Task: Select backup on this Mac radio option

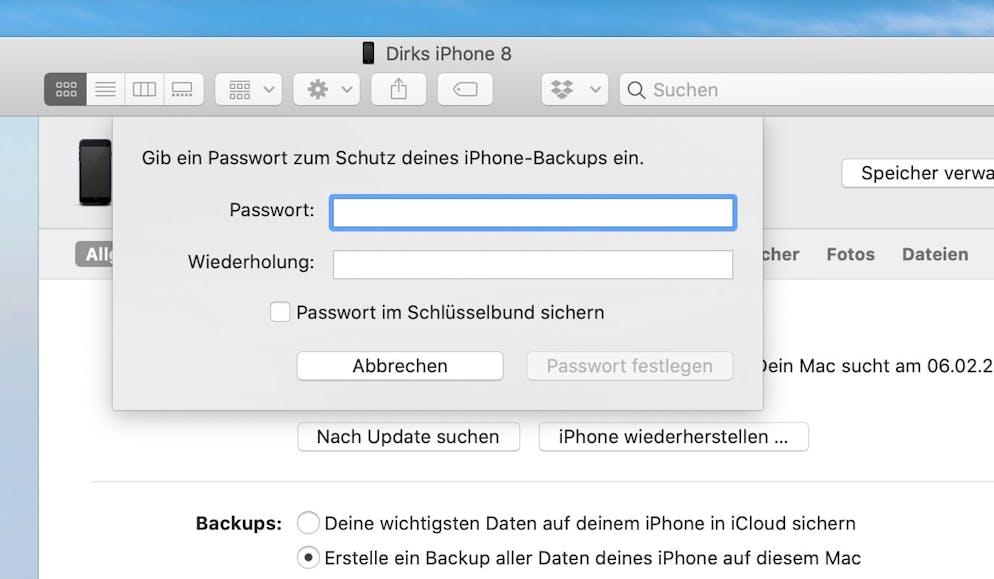Action: [x=308, y=558]
